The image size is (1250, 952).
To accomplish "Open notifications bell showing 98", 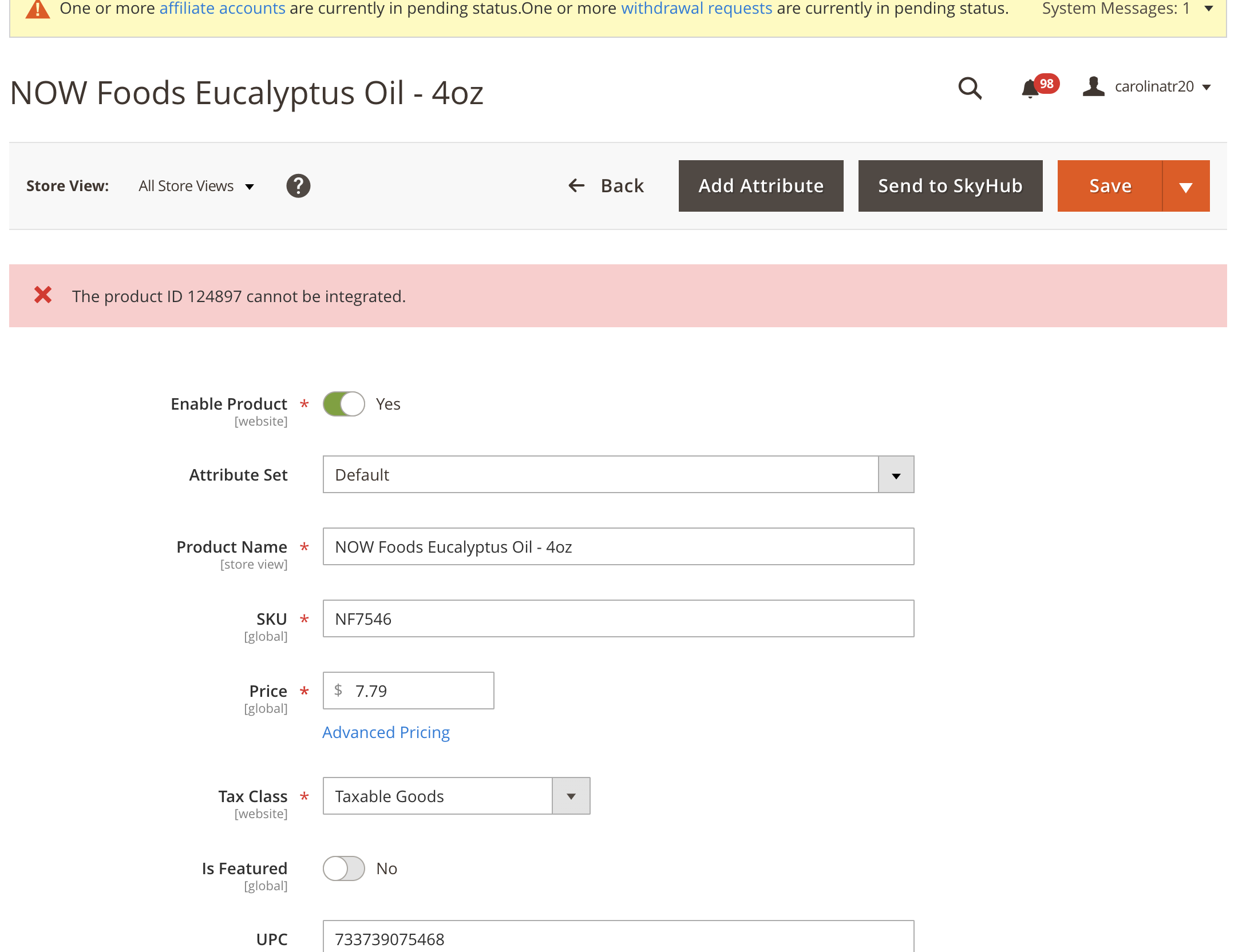I will (1039, 88).
